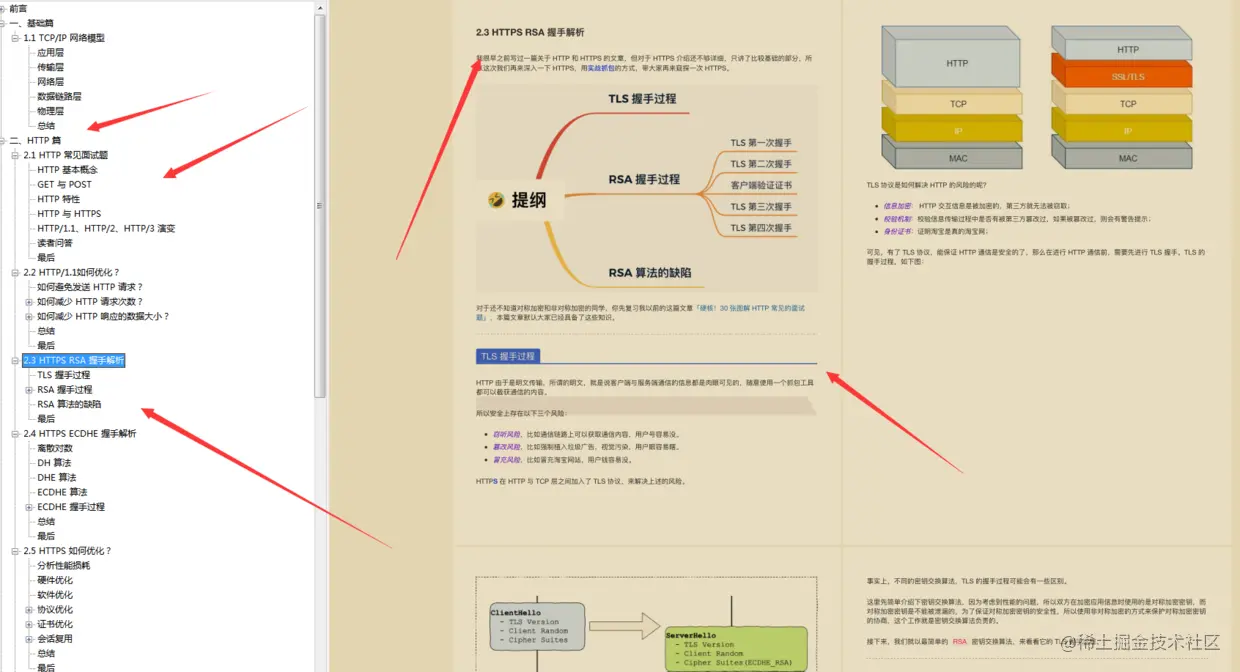Screen dimensions: 1240x672
Task: Expand the plus box beside 会话复用
Action: click(29, 638)
